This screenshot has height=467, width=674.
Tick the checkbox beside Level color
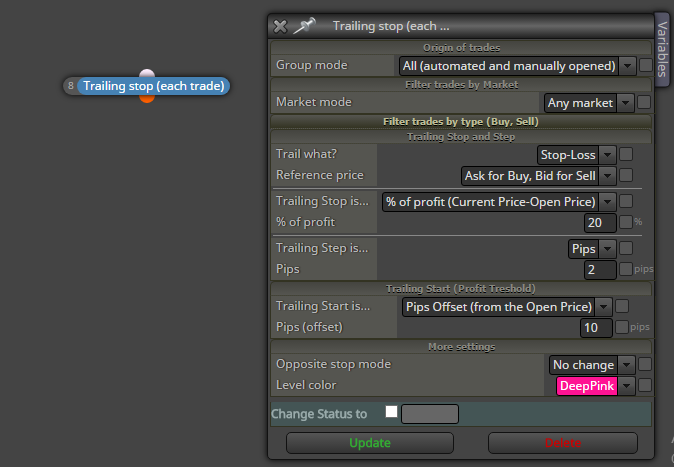coord(645,385)
